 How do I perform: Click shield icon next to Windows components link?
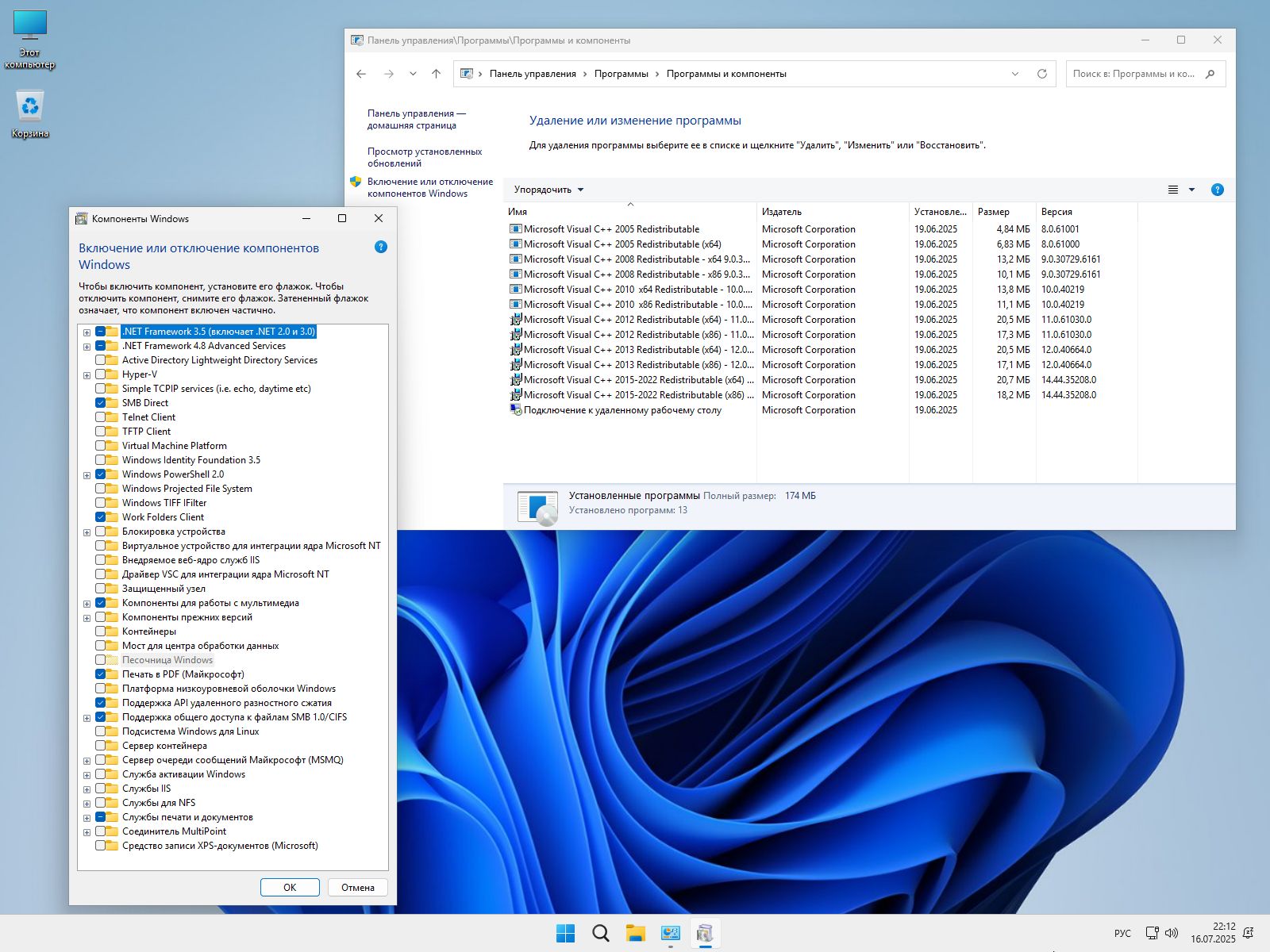pyautogui.click(x=356, y=182)
